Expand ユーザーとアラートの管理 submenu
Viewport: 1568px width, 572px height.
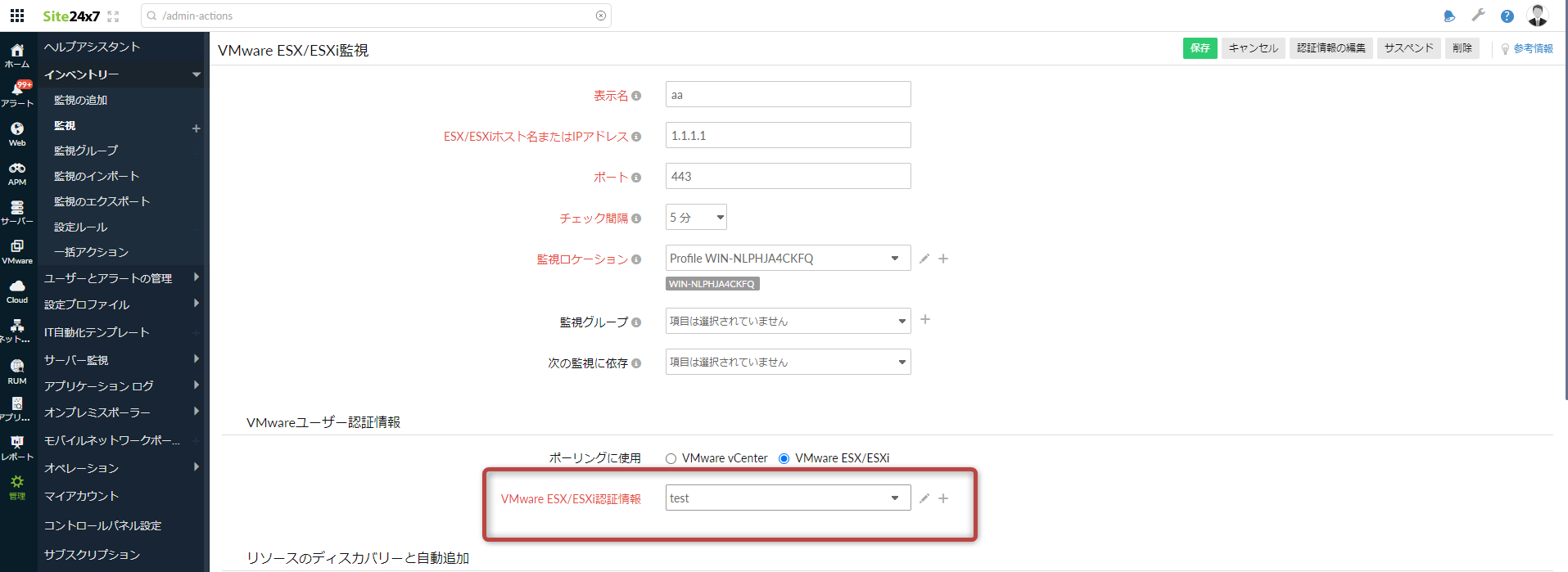coord(197,277)
